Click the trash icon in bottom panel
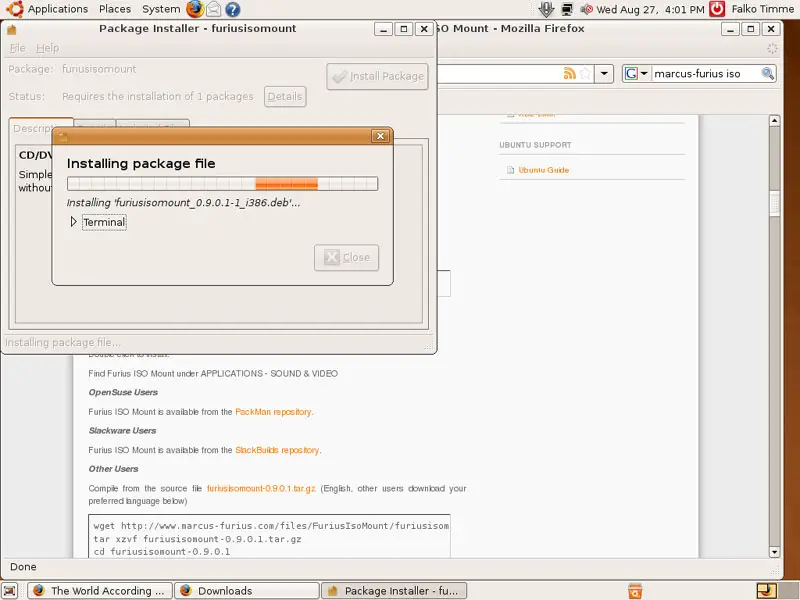 (x=635, y=591)
